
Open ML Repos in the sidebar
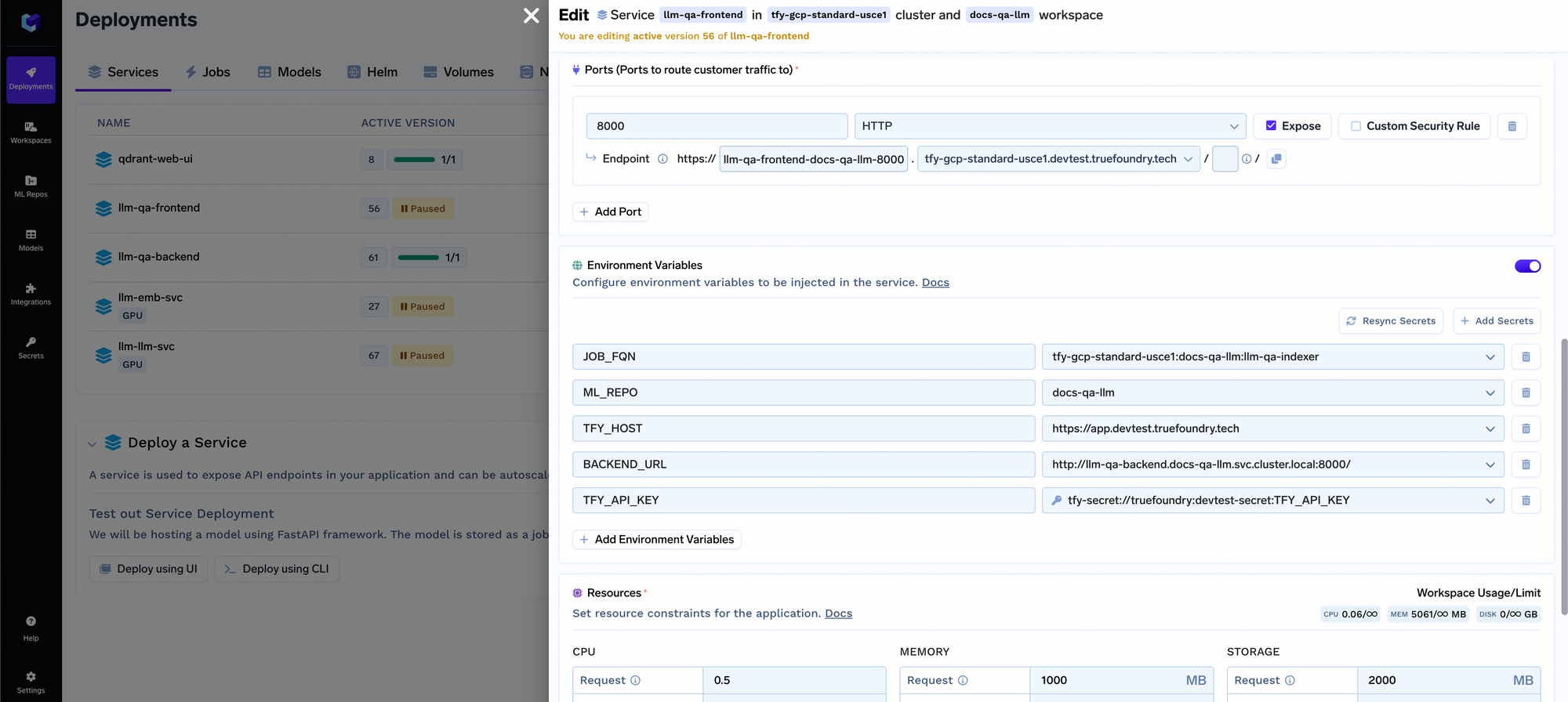31,186
